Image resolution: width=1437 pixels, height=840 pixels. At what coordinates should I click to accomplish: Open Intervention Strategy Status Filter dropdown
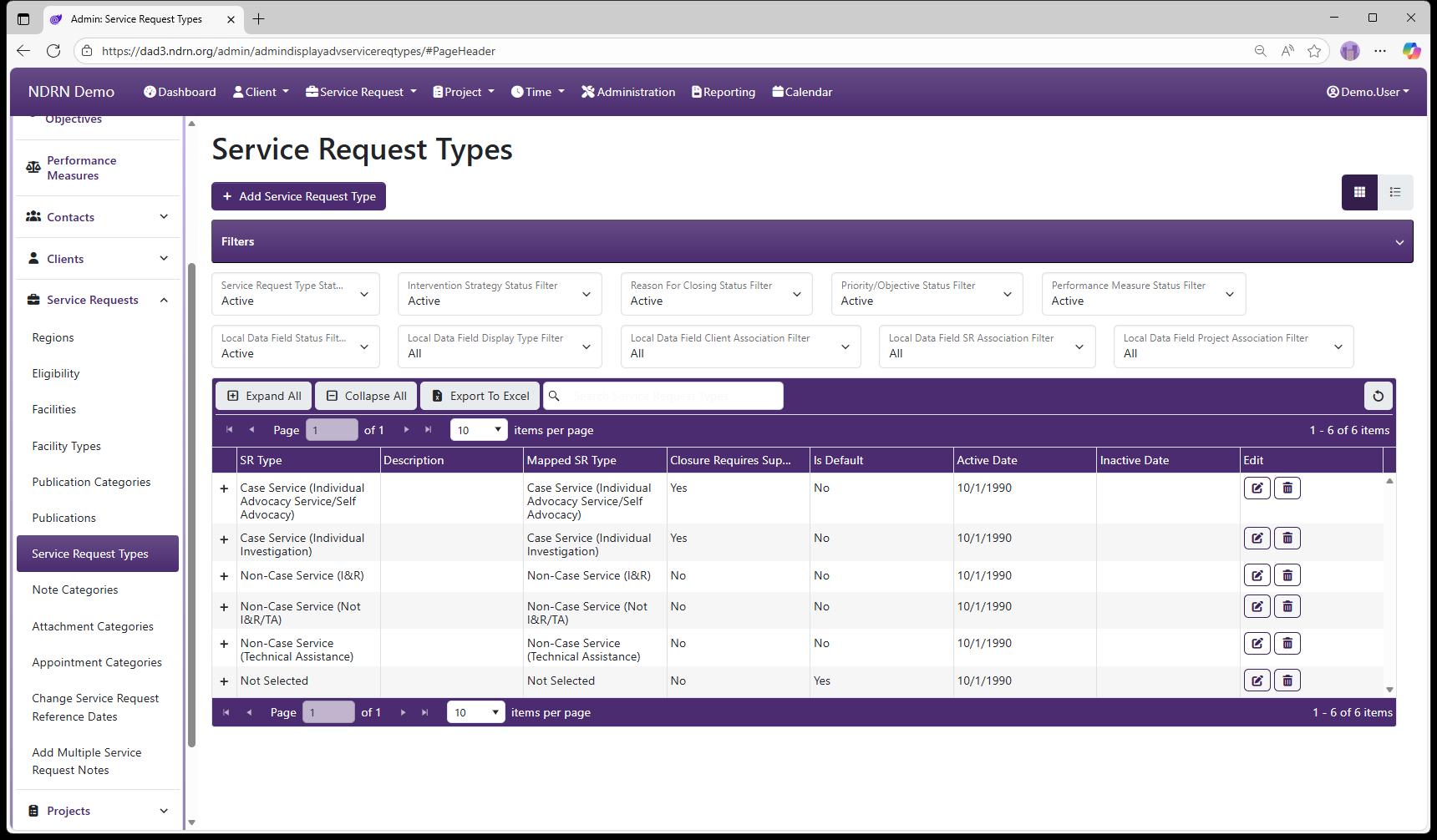(500, 294)
